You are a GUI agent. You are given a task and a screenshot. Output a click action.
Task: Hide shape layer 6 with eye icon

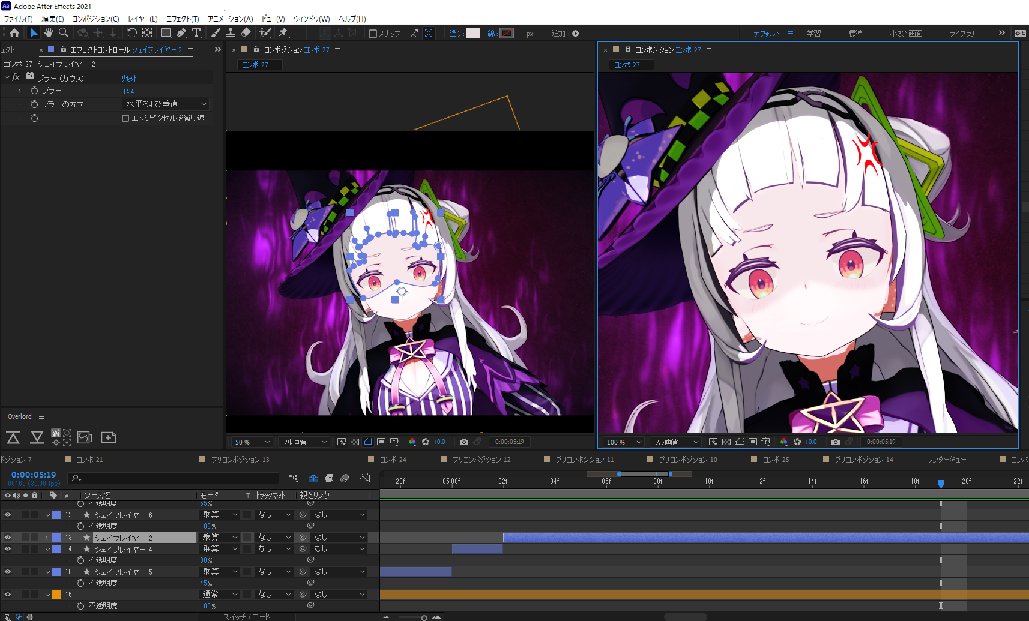8,515
